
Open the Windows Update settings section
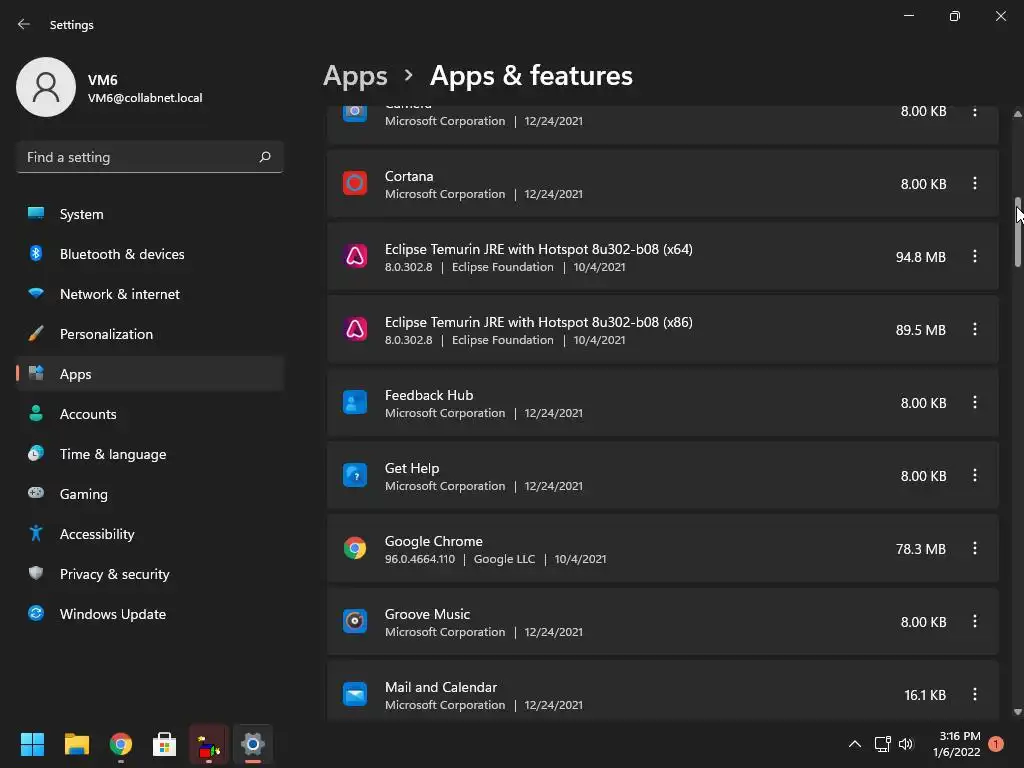pos(112,614)
